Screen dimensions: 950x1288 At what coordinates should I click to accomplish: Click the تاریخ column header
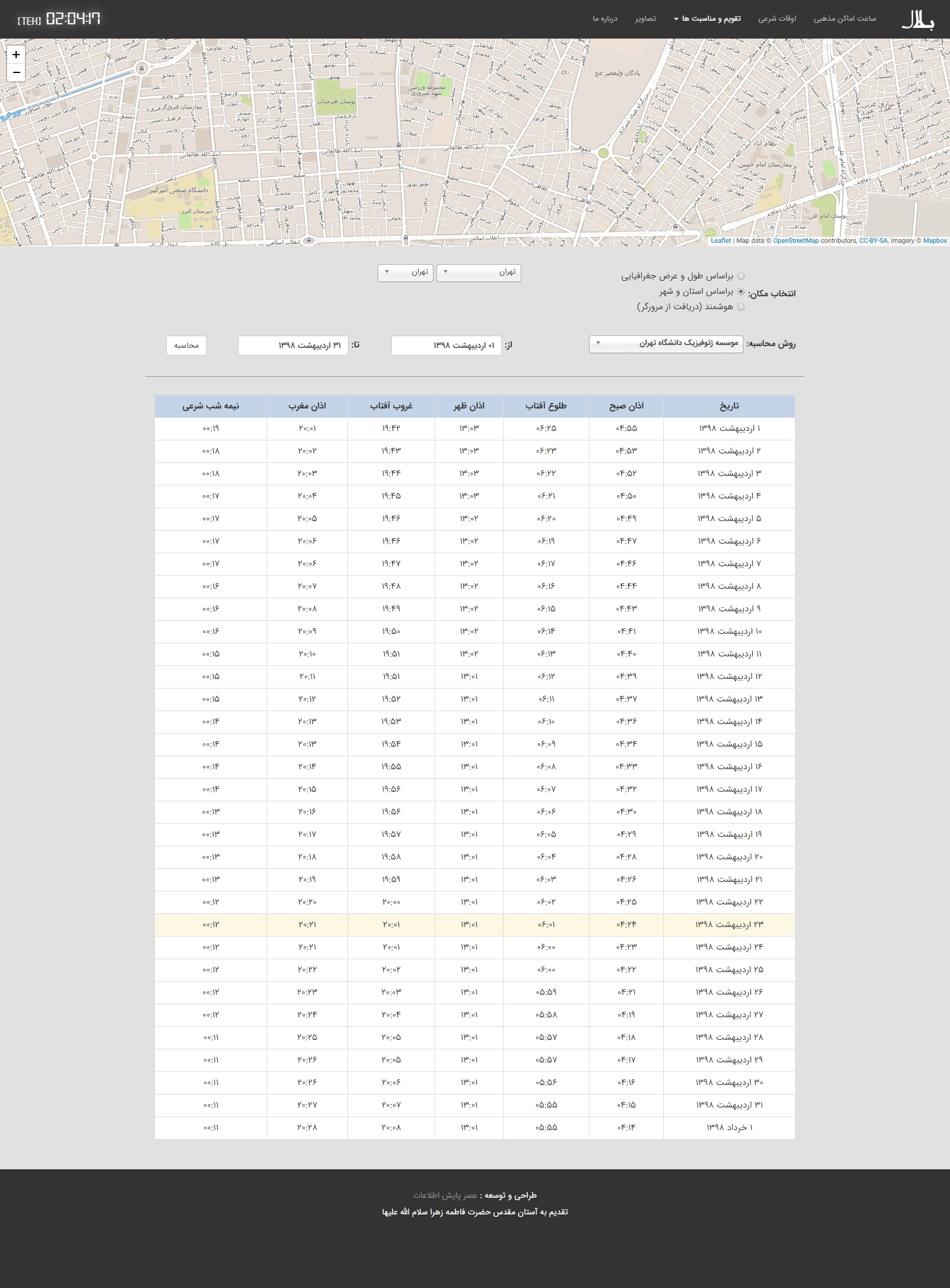[x=729, y=406]
